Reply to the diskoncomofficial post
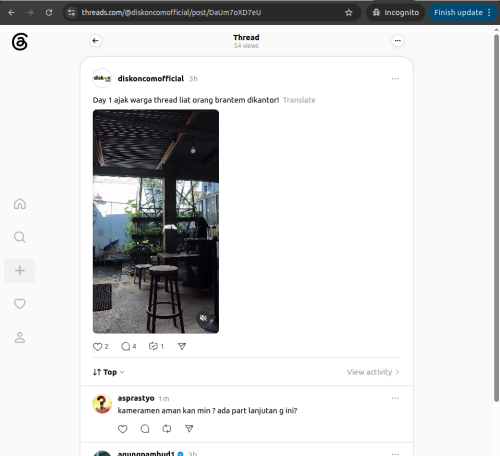The height and width of the screenshot is (456, 500). click(x=126, y=347)
